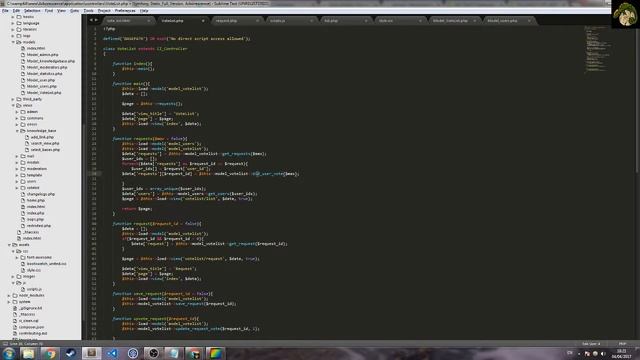Open the Preferences menu
The width and height of the screenshot is (640, 360).
click(125, 11)
